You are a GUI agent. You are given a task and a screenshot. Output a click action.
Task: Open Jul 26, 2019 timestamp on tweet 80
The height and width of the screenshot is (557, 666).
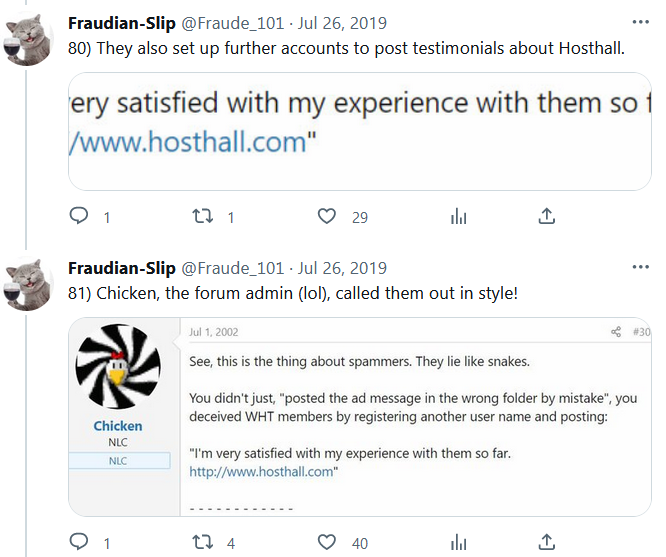342,23
